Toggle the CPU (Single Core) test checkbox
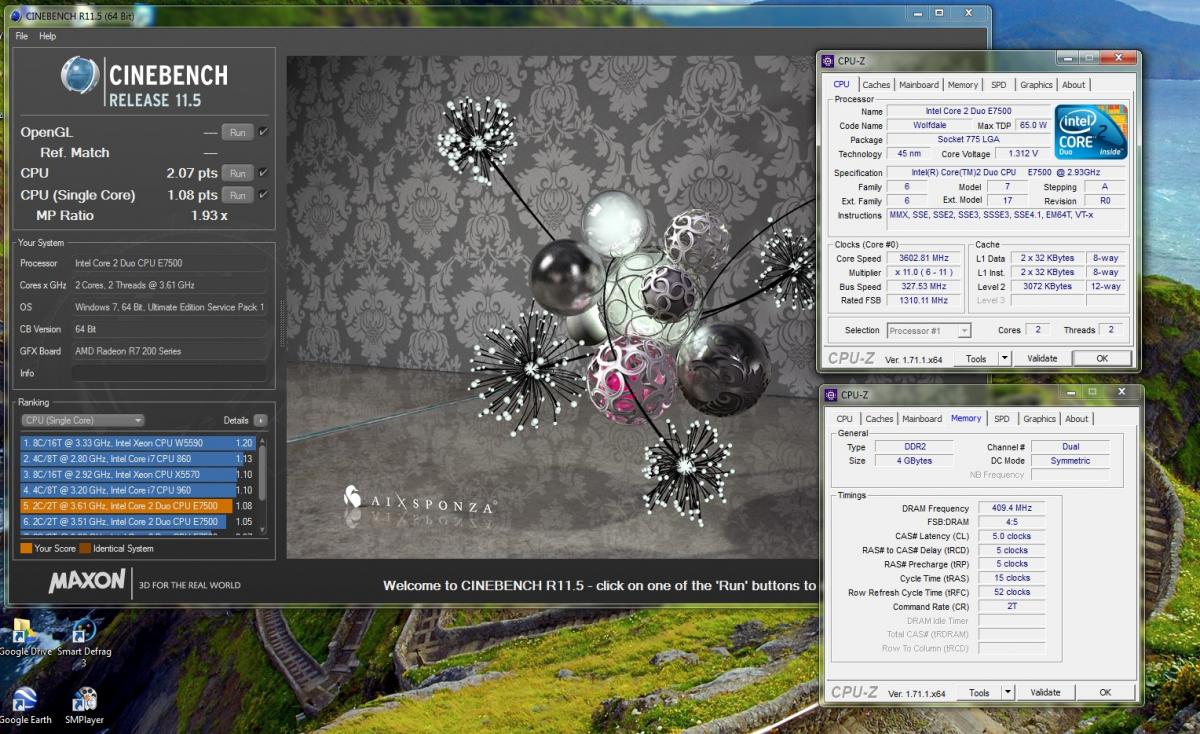 pos(263,194)
